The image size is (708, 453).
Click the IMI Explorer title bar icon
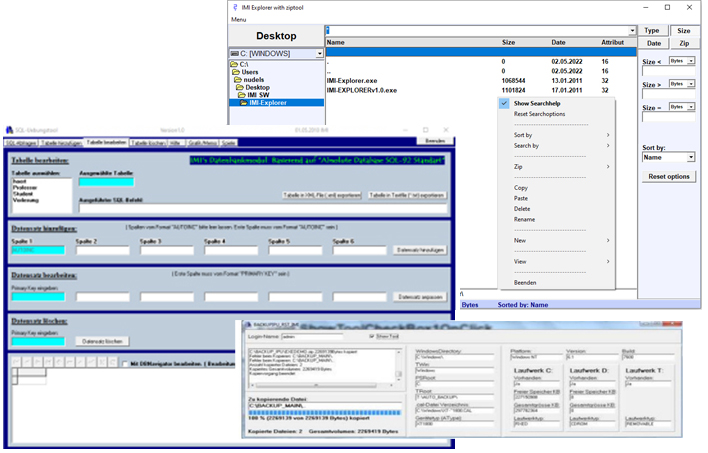coord(236,6)
